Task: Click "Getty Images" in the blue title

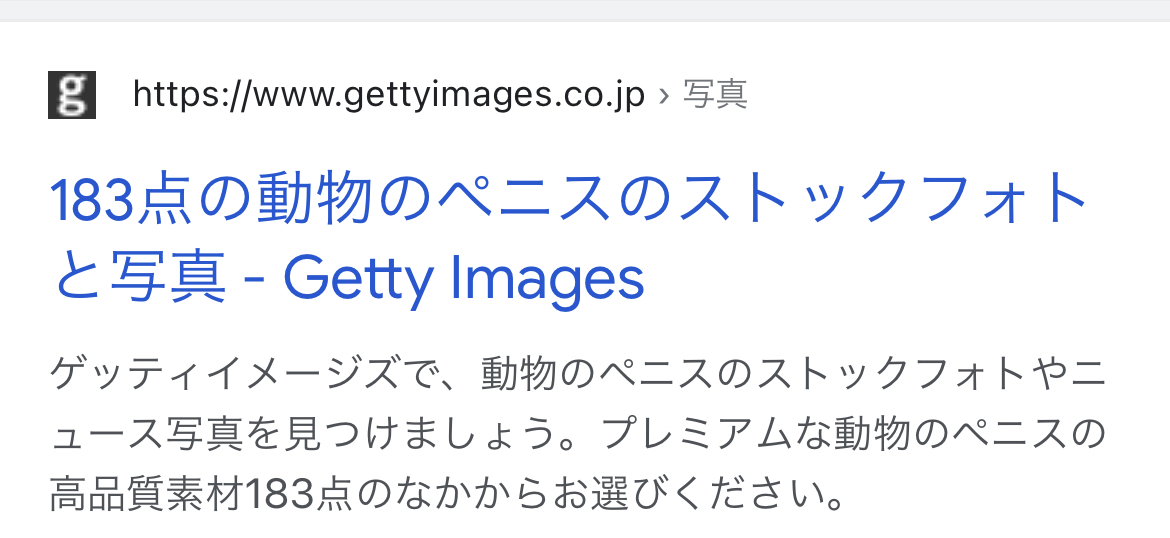Action: pos(463,278)
